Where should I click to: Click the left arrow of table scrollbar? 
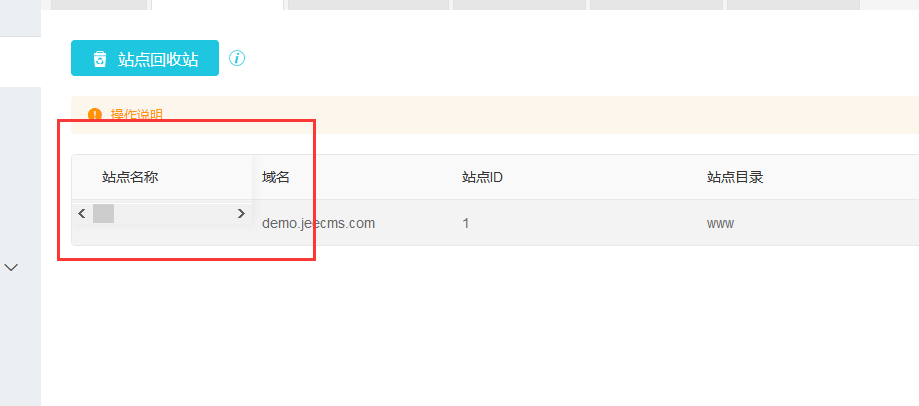82,213
